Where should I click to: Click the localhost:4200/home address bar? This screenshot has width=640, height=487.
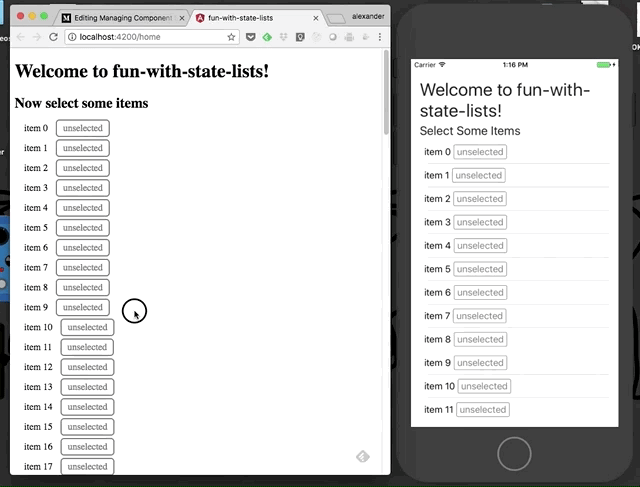point(150,37)
